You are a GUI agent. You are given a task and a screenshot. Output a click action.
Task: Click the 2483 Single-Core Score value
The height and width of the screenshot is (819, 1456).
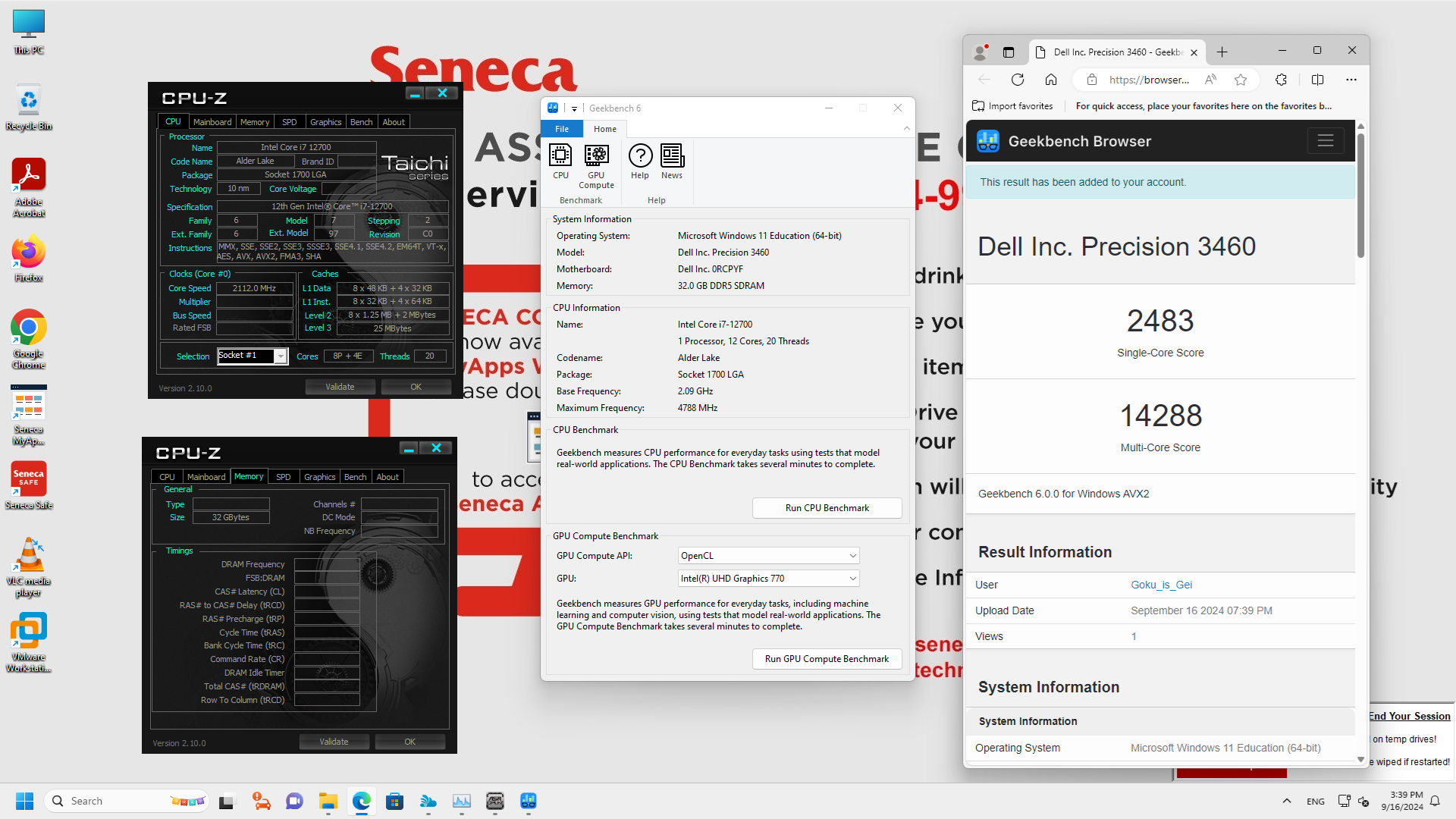[1160, 321]
